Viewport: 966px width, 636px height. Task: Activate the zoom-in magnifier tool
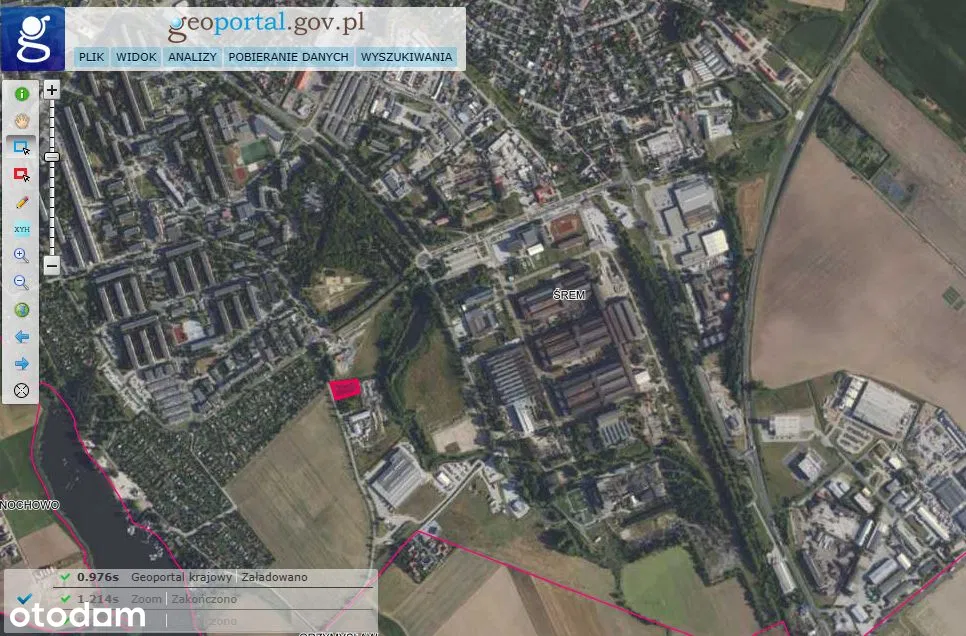(x=22, y=256)
